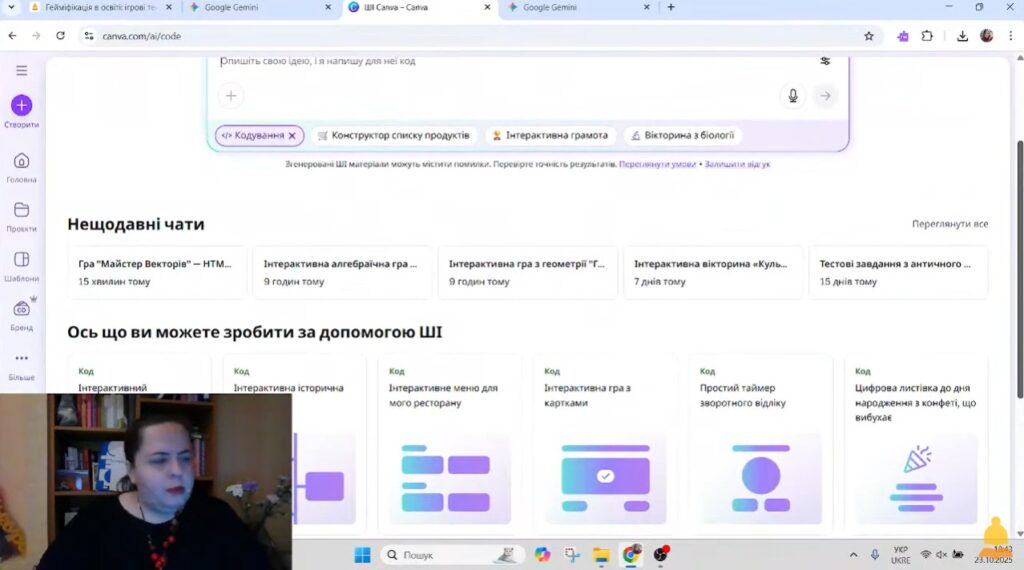
Task: Expand Більше three-dots item in sidebar
Action: coord(21,359)
